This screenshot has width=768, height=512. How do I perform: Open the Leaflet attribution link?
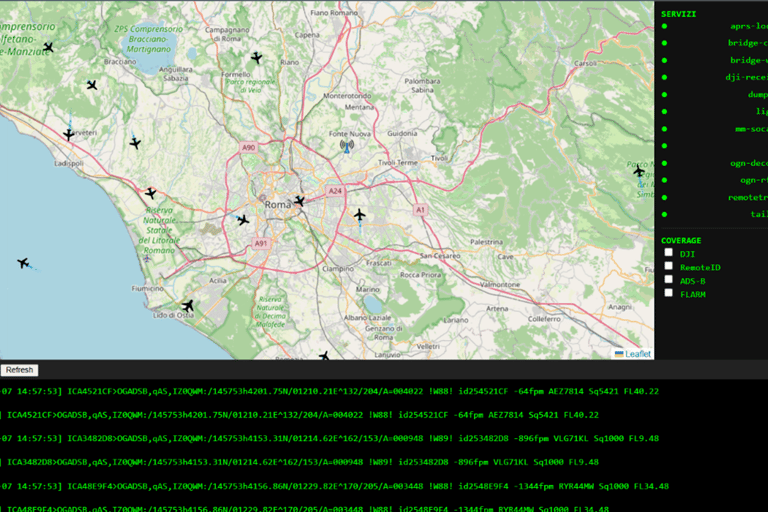tap(638, 354)
